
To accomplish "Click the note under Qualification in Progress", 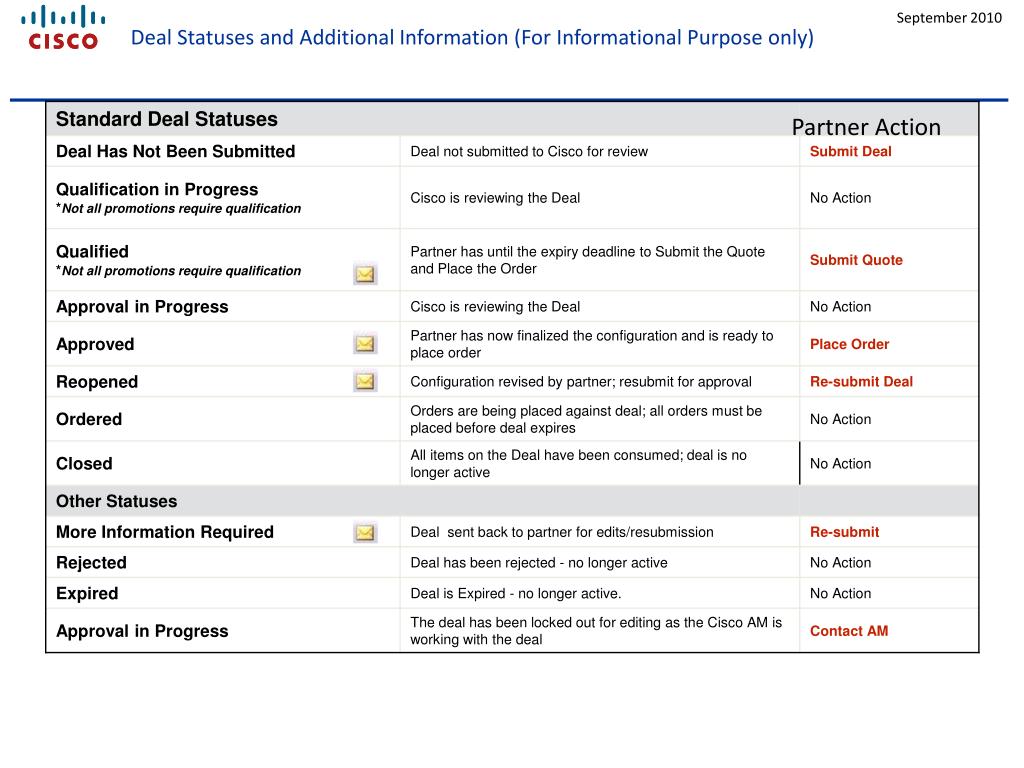I will [178, 208].
